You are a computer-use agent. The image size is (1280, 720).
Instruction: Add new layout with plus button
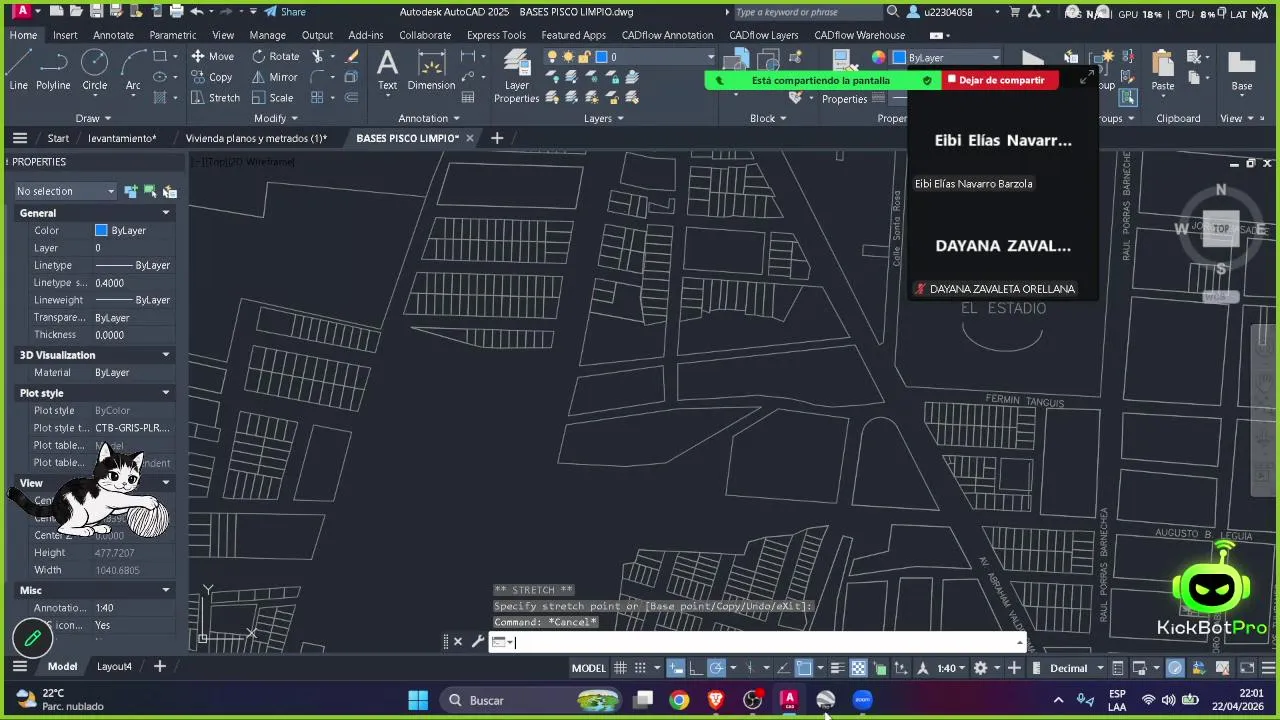point(159,666)
